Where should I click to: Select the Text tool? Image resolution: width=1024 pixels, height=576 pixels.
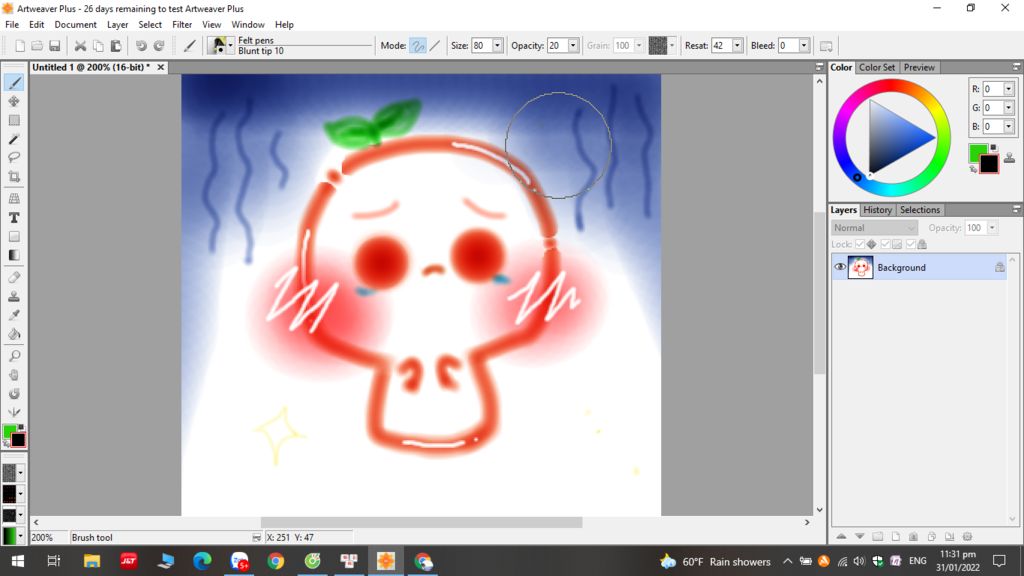pos(14,217)
